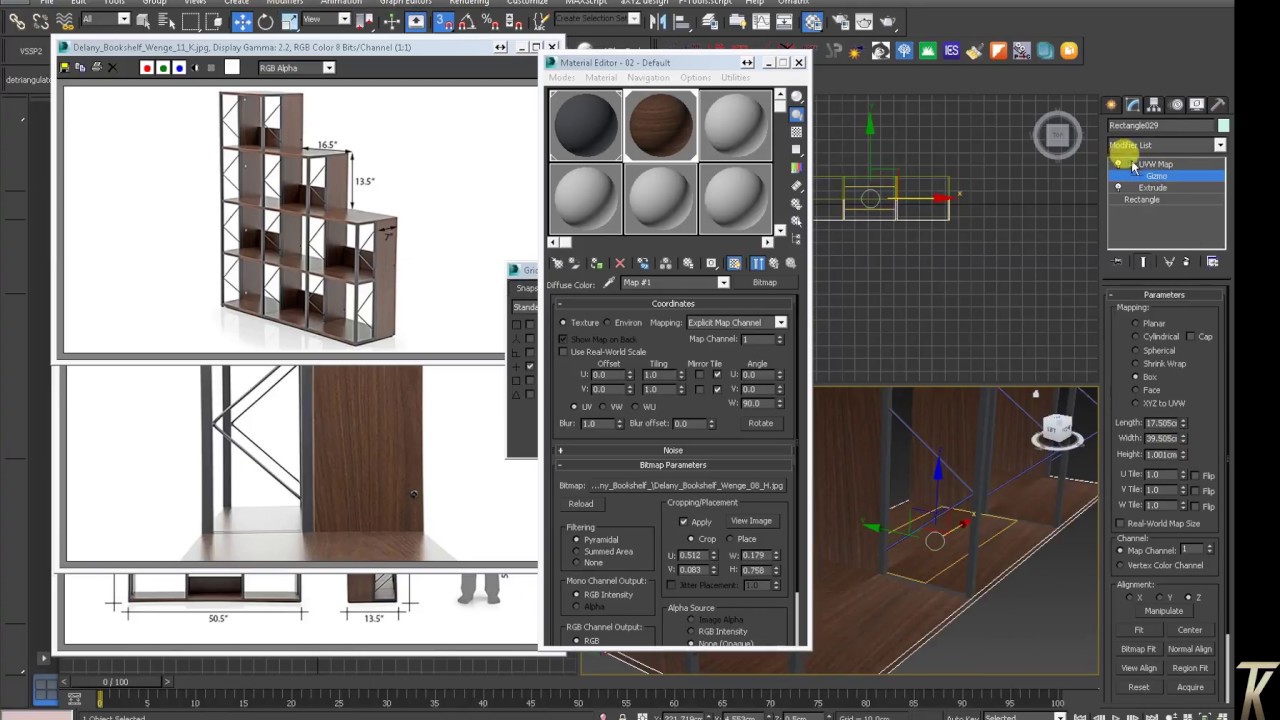This screenshot has height=720, width=1280.
Task: Select the Place radio button
Action: pos(732,539)
